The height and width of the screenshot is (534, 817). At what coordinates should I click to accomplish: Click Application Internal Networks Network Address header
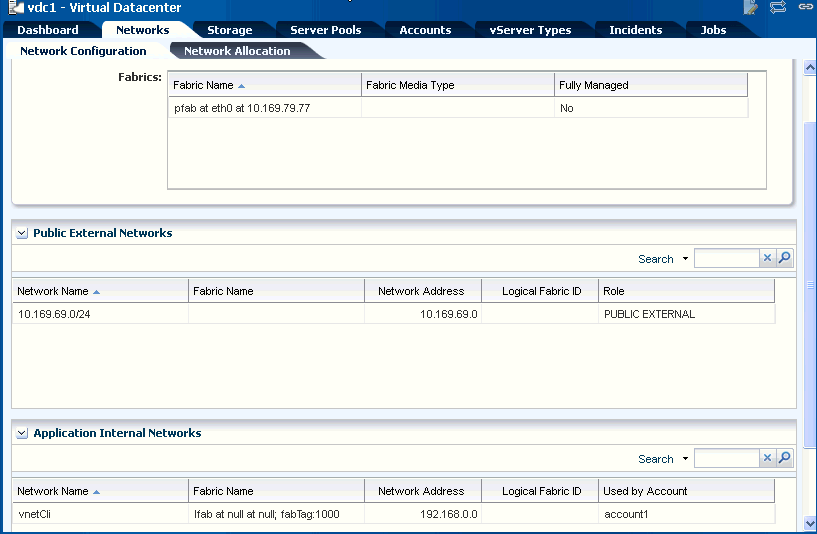[423, 491]
